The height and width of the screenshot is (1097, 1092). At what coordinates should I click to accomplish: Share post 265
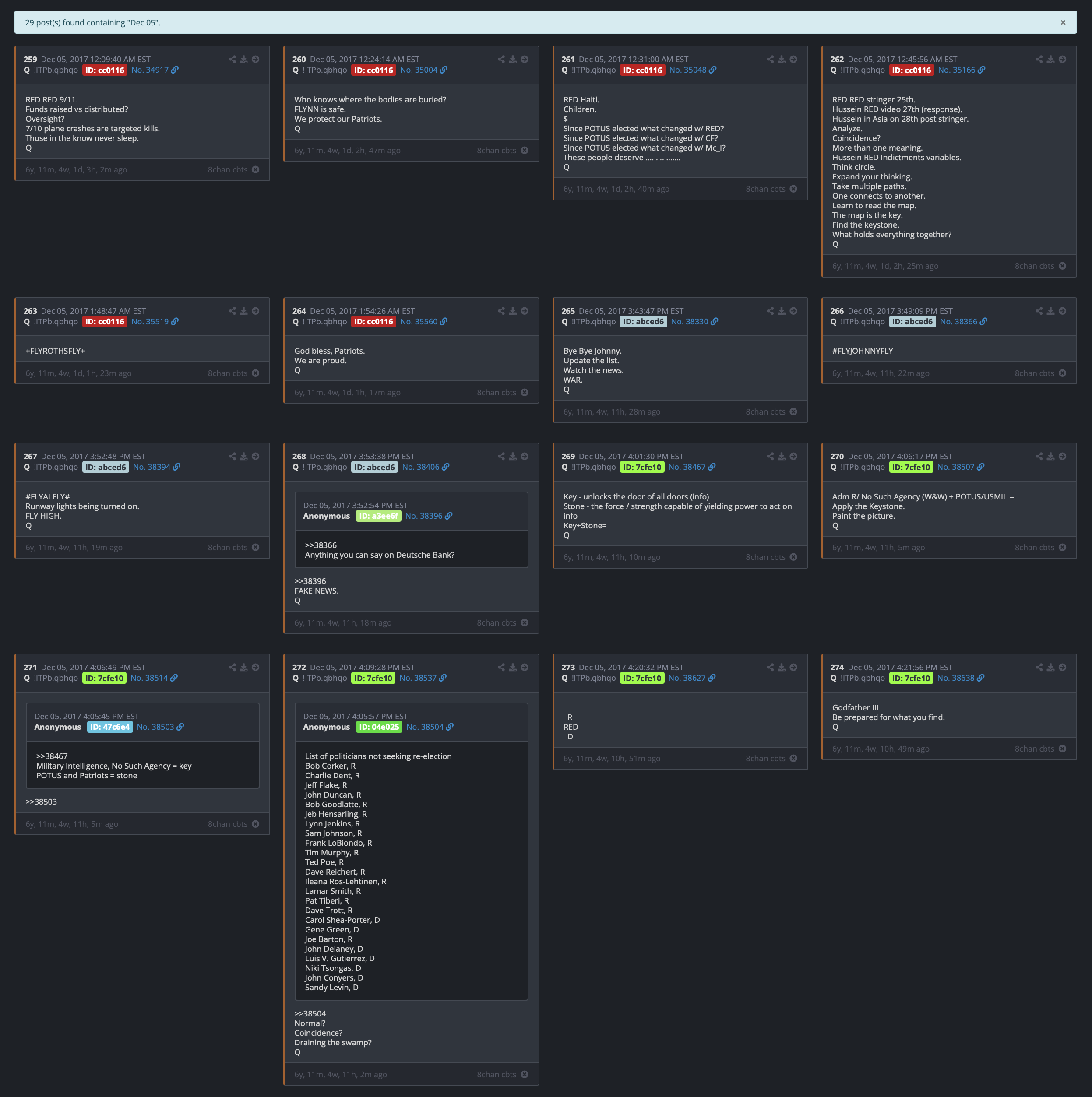[770, 311]
